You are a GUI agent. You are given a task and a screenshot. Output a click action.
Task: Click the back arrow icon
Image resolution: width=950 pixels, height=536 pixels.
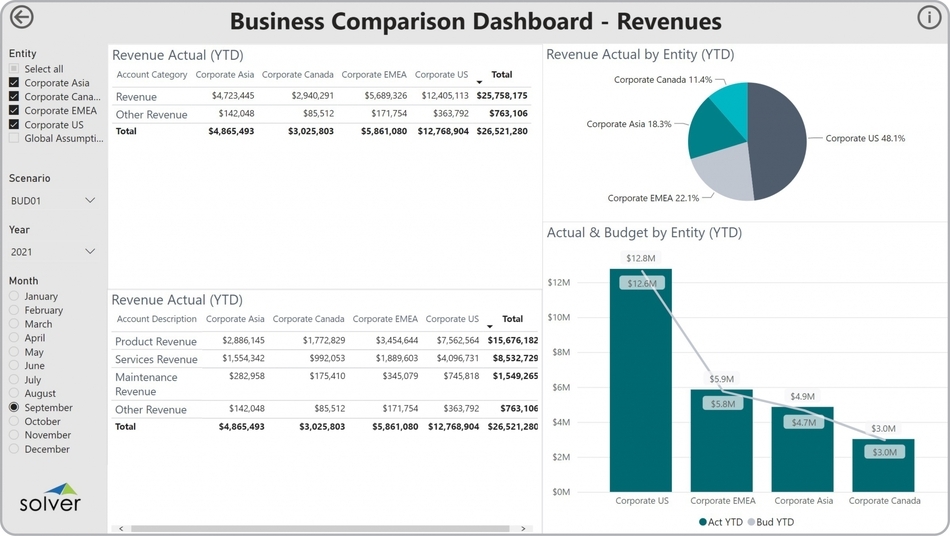point(21,17)
